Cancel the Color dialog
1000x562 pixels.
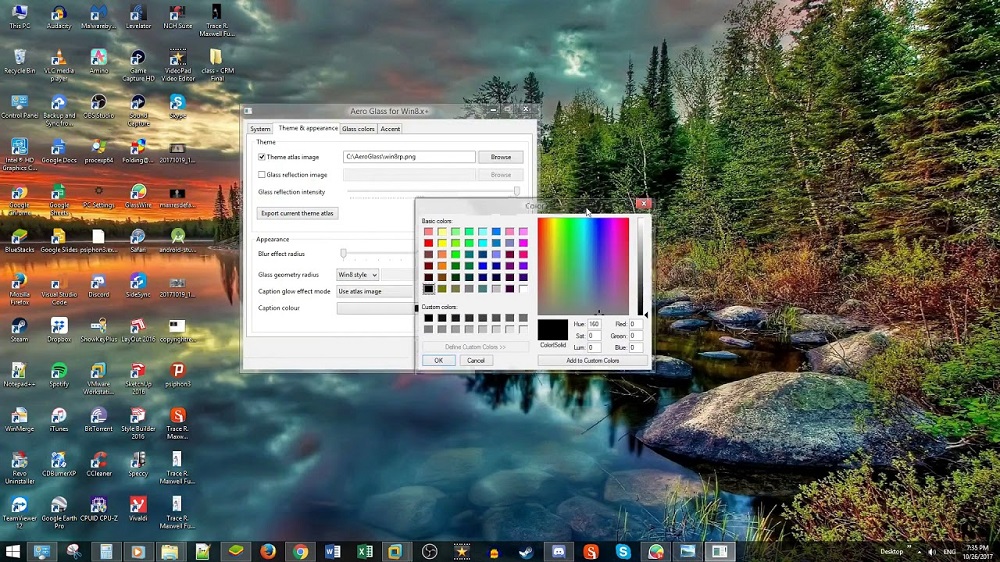point(476,360)
